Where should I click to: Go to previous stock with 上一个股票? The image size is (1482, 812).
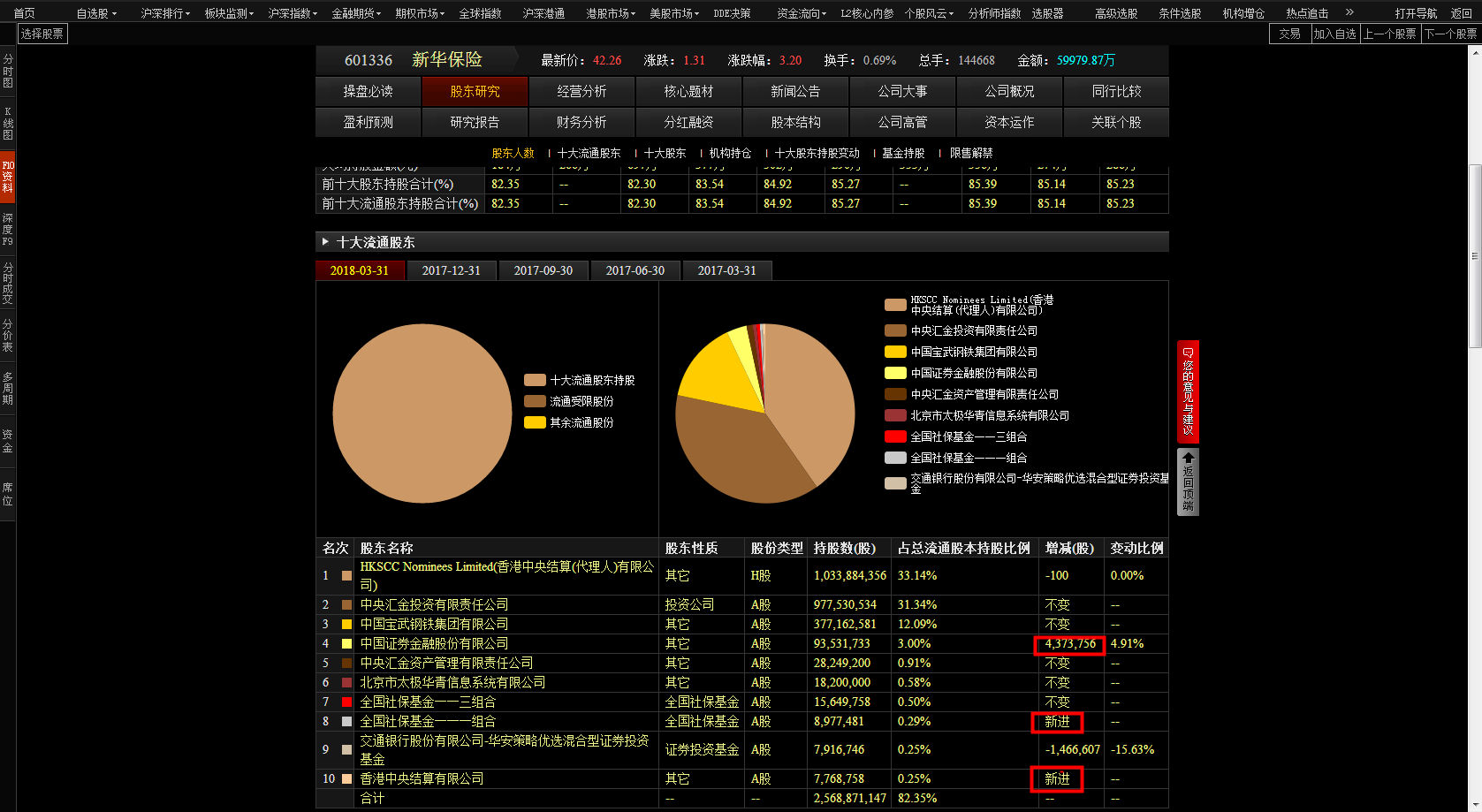[x=1390, y=34]
